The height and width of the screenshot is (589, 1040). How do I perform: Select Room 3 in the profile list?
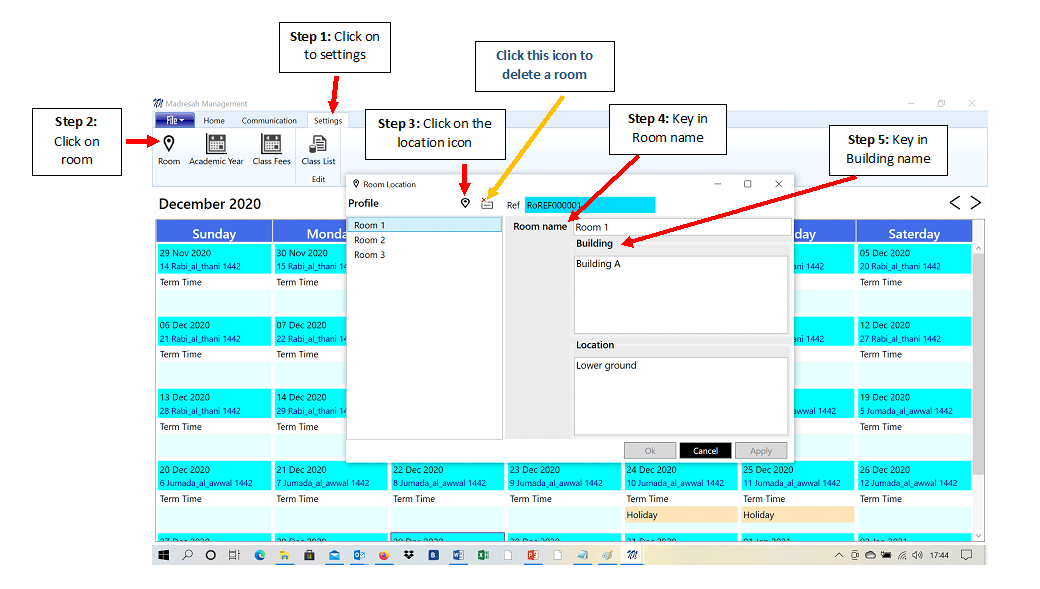(368, 255)
